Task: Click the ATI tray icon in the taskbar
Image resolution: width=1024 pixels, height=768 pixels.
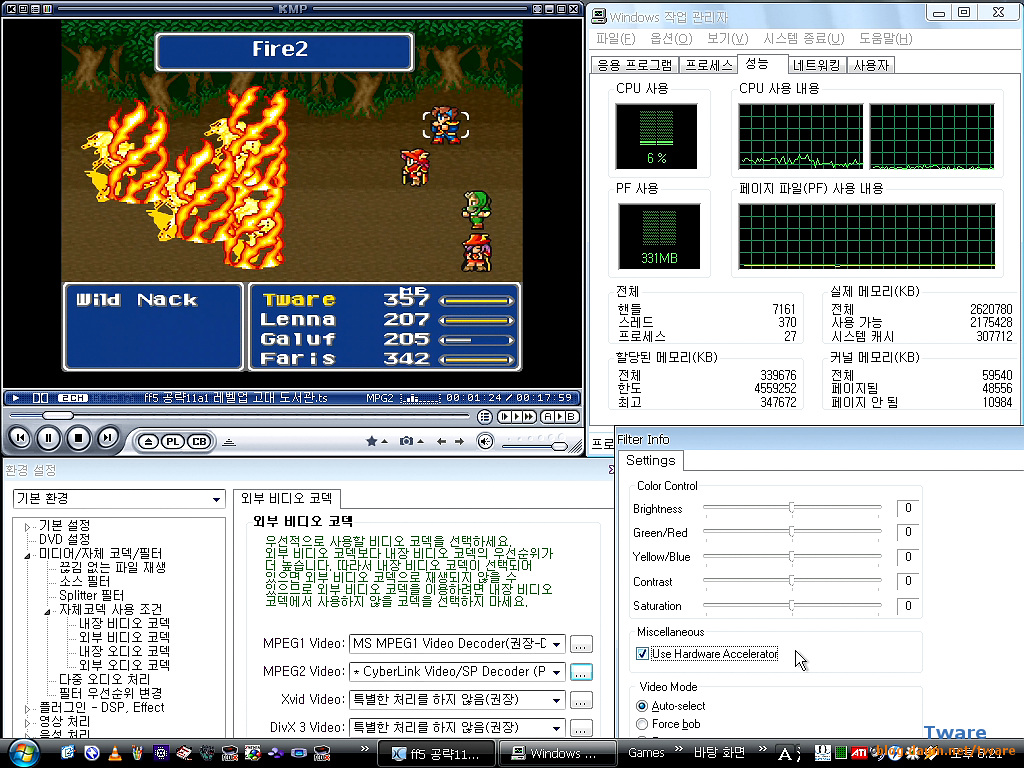Action: click(859, 753)
